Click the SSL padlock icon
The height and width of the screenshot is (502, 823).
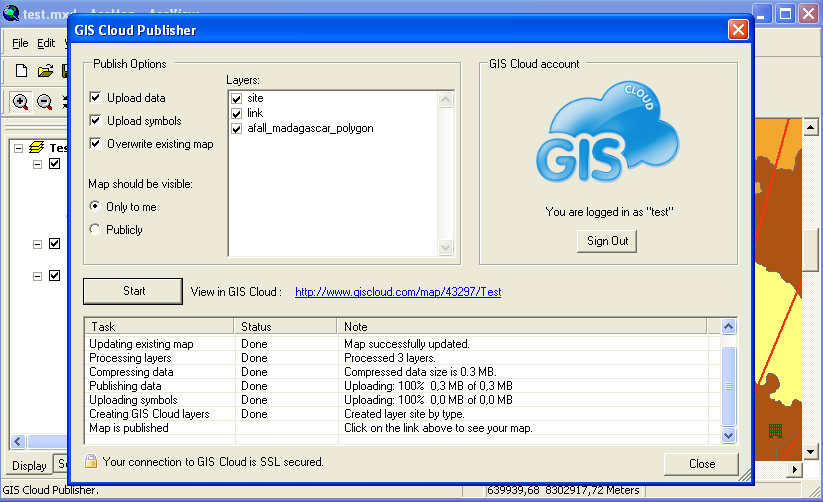tap(90, 462)
